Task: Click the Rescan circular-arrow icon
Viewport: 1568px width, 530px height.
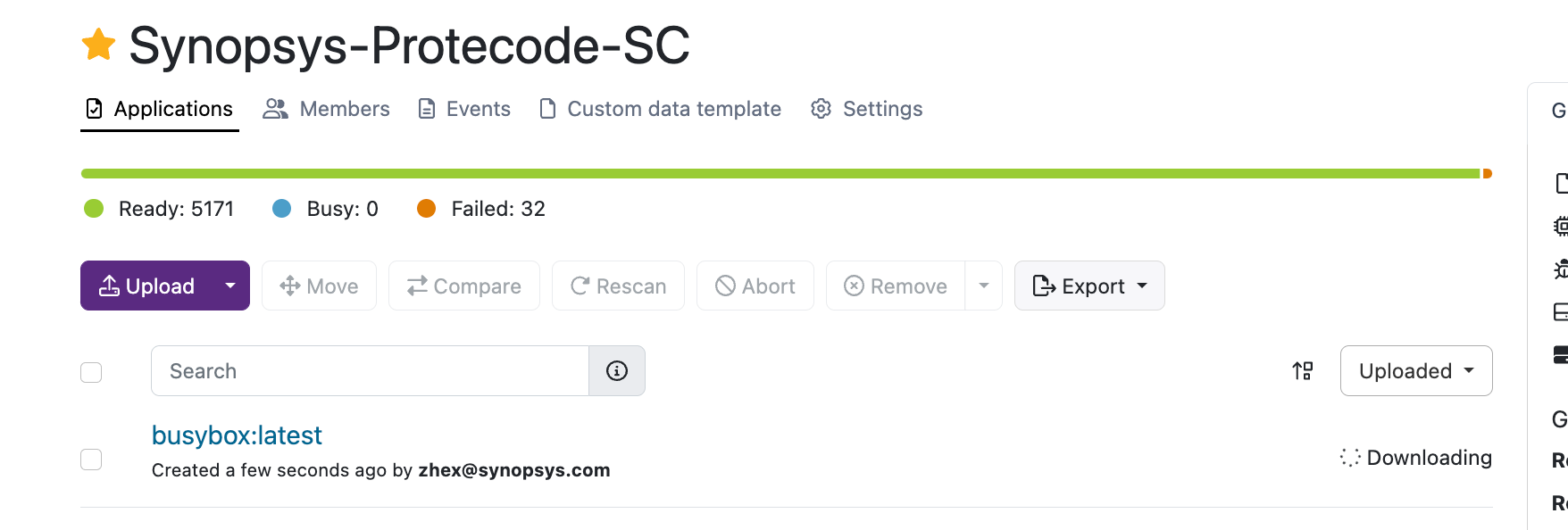Action: [x=580, y=286]
